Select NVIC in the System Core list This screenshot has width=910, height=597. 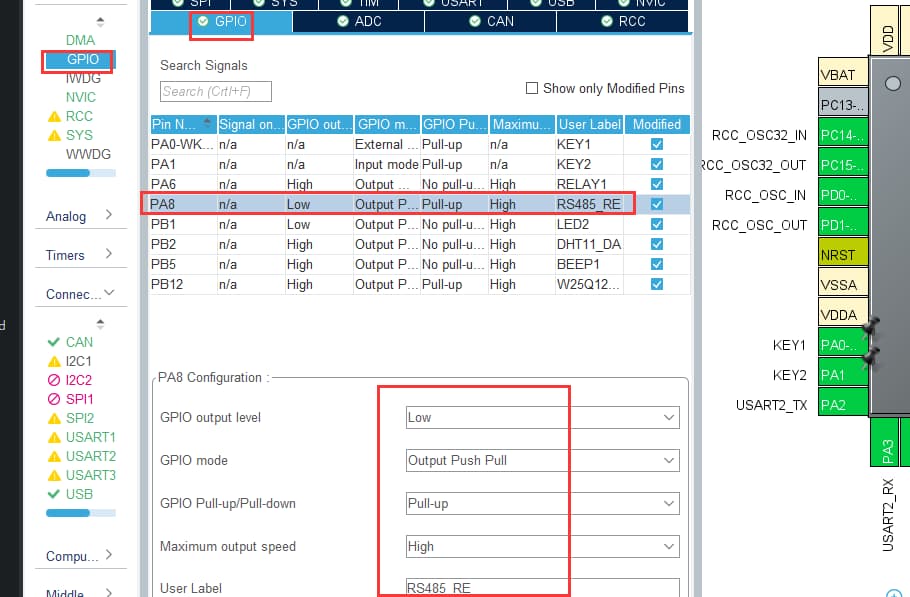(81, 97)
